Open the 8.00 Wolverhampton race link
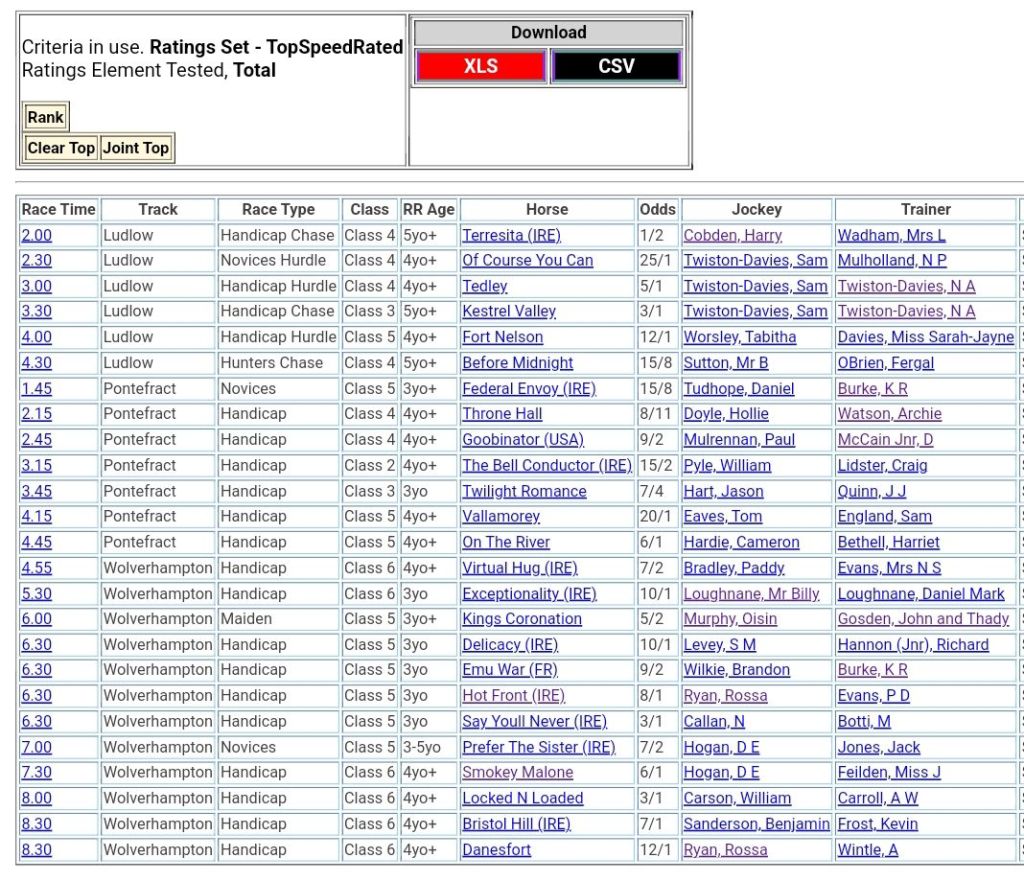Screen dimensions: 1024x881 coord(37,798)
